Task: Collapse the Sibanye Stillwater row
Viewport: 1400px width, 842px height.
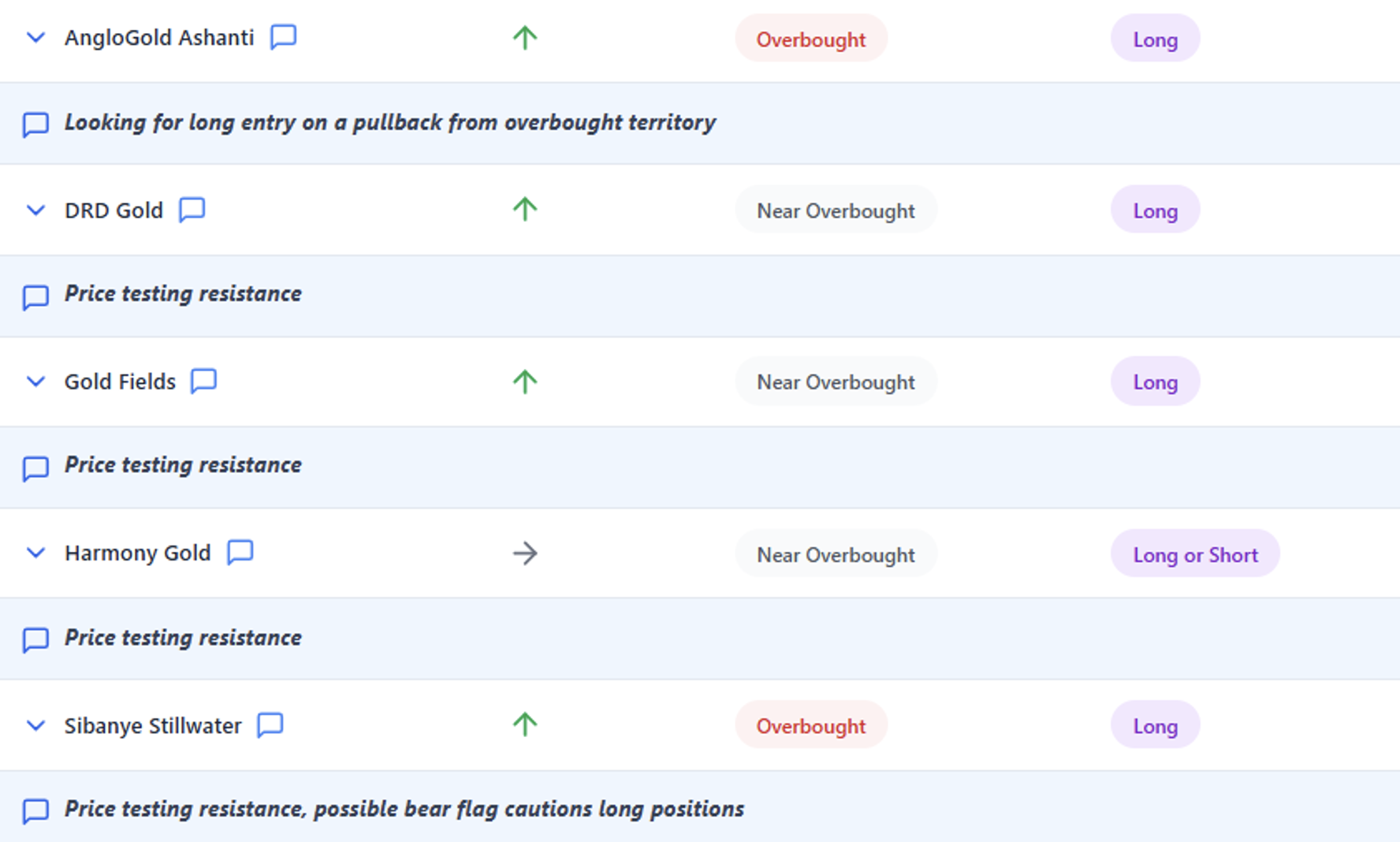Action: 35,725
